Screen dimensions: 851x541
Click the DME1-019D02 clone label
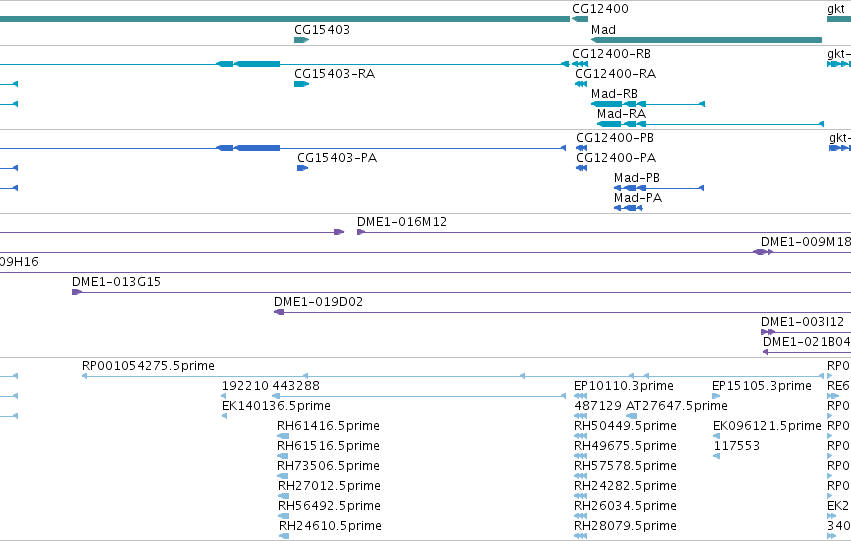(x=318, y=302)
